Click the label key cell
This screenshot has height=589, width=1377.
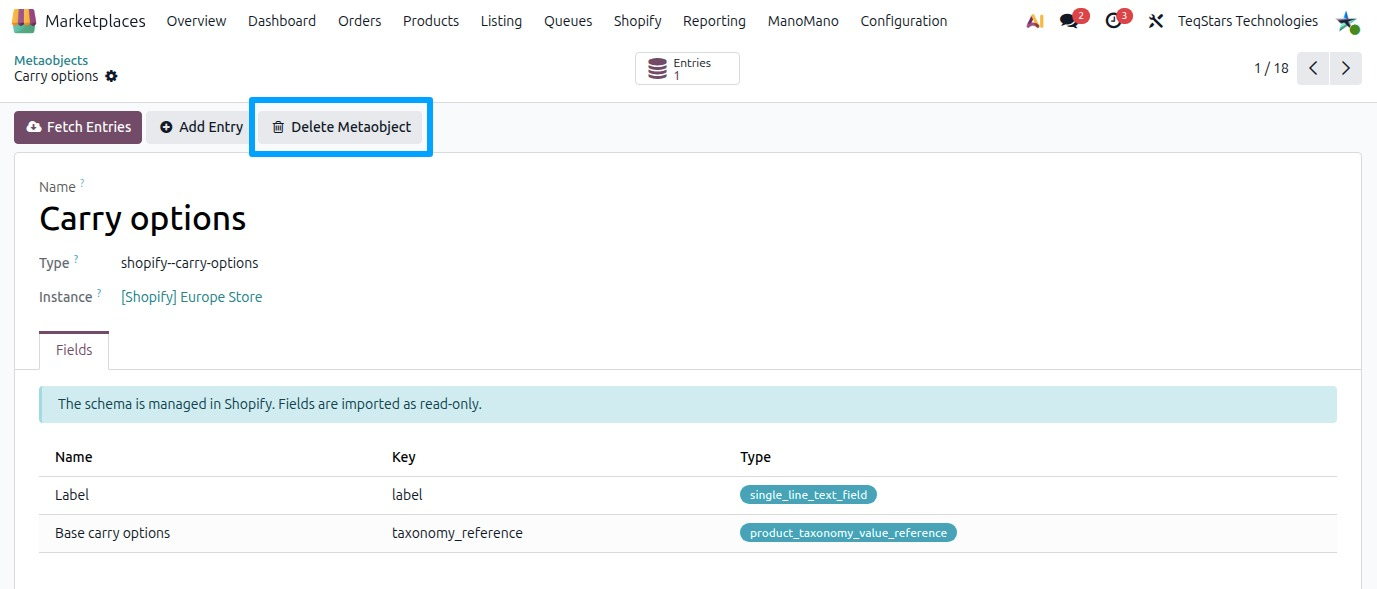click(408, 495)
